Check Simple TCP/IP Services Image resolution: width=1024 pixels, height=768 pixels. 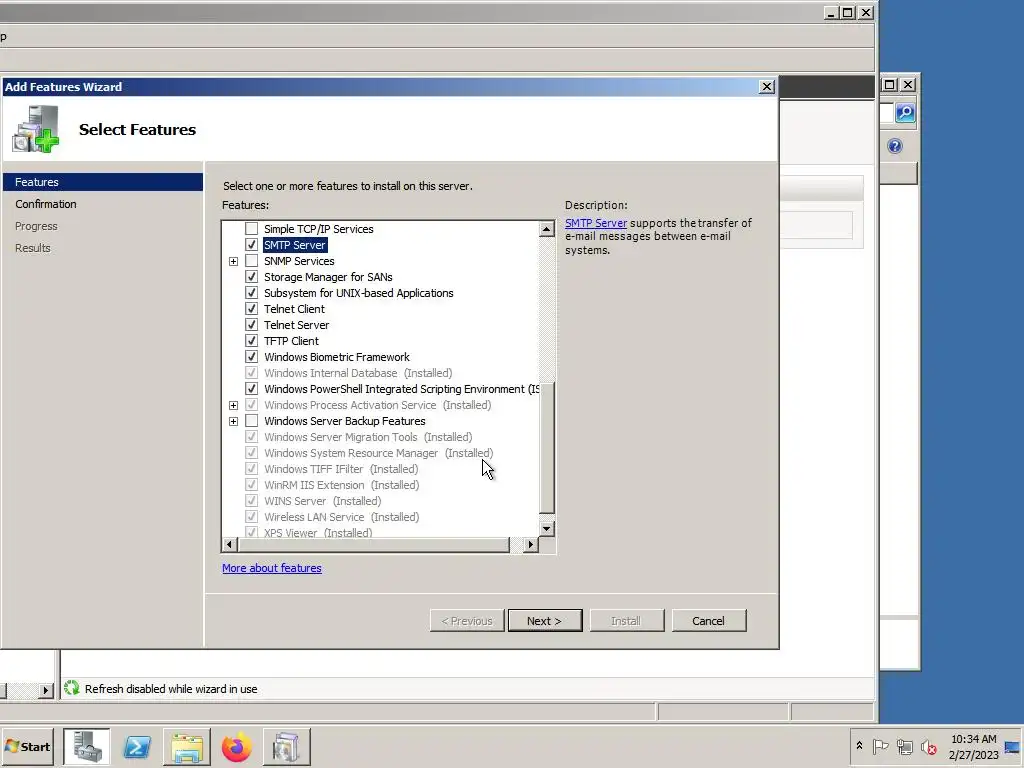click(x=251, y=229)
